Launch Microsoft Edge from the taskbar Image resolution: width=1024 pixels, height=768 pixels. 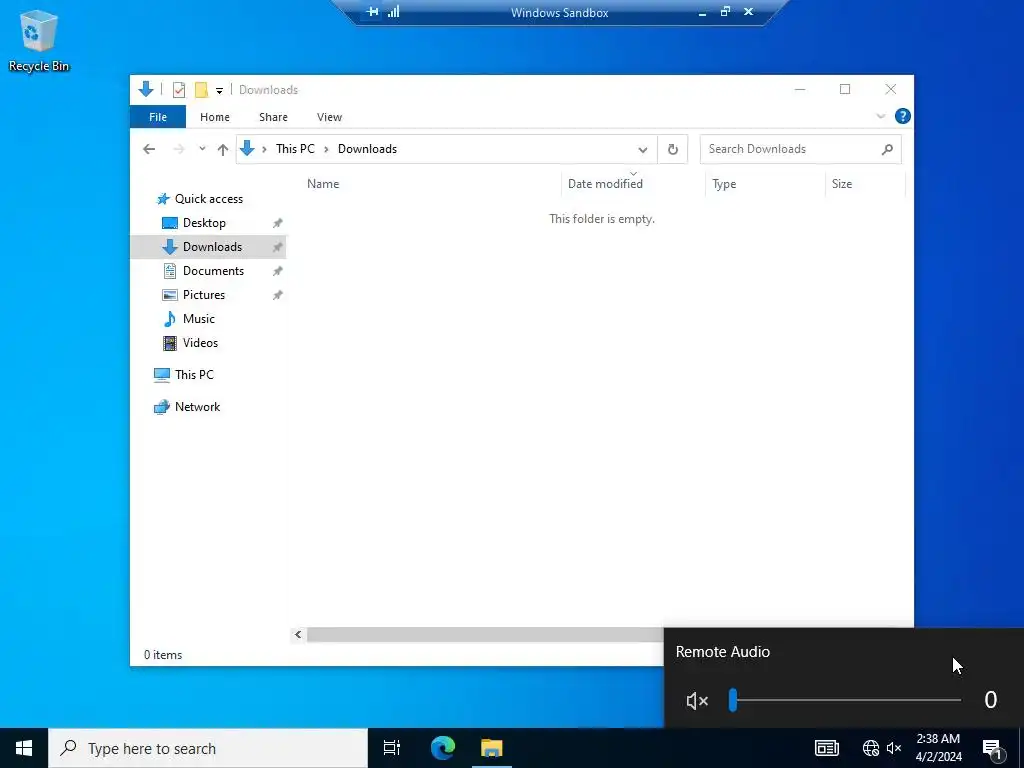tap(443, 748)
